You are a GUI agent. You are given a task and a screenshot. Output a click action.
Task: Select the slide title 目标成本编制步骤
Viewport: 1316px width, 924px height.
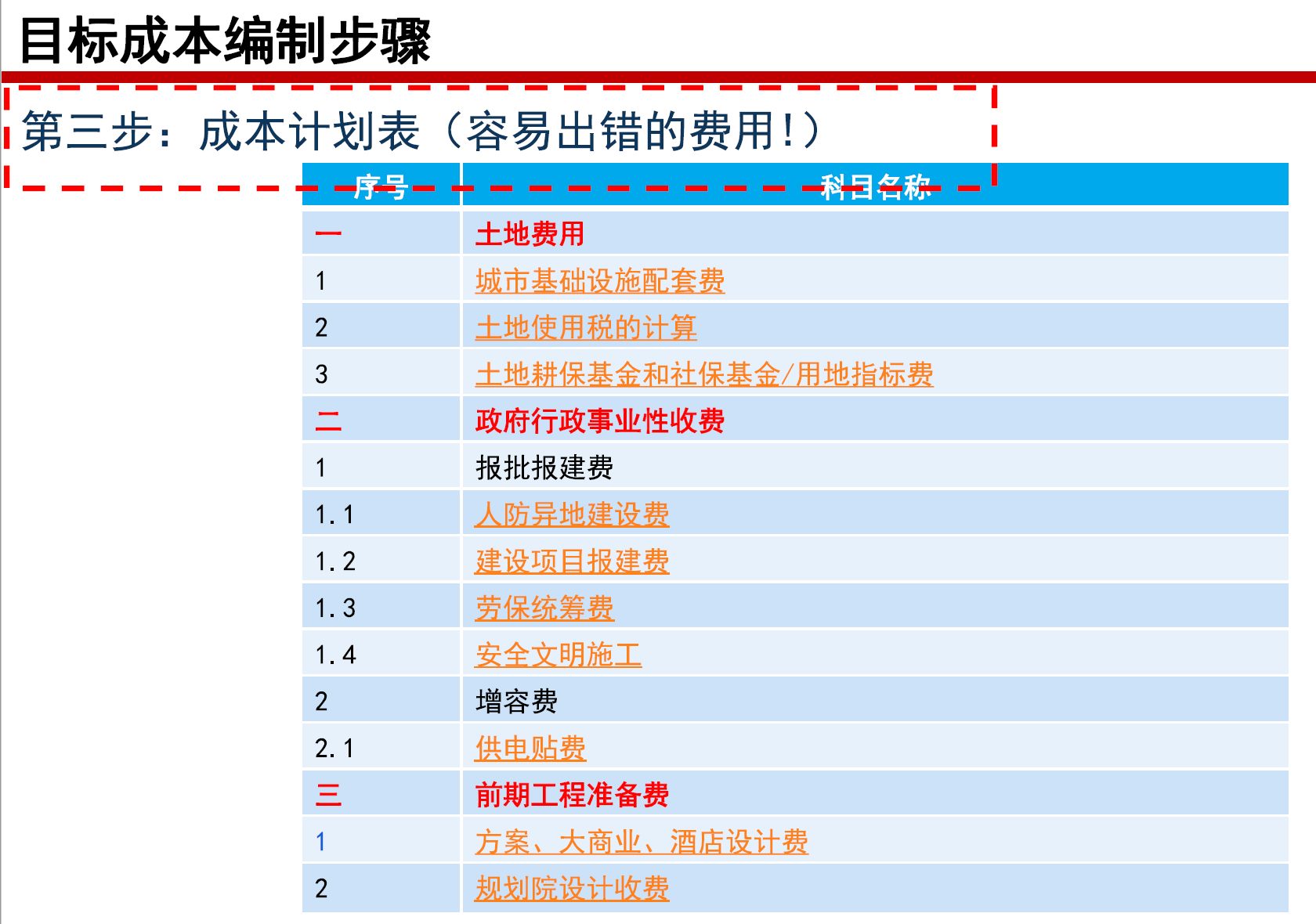(225, 41)
